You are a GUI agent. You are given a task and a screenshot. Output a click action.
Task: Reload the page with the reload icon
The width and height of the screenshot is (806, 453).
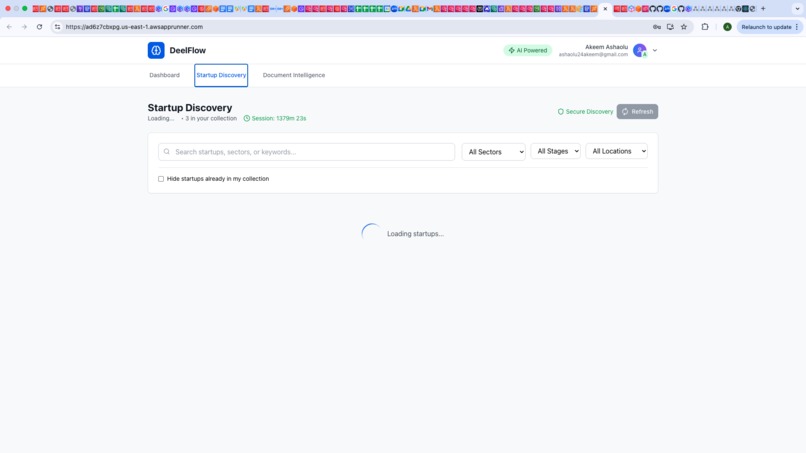click(39, 27)
